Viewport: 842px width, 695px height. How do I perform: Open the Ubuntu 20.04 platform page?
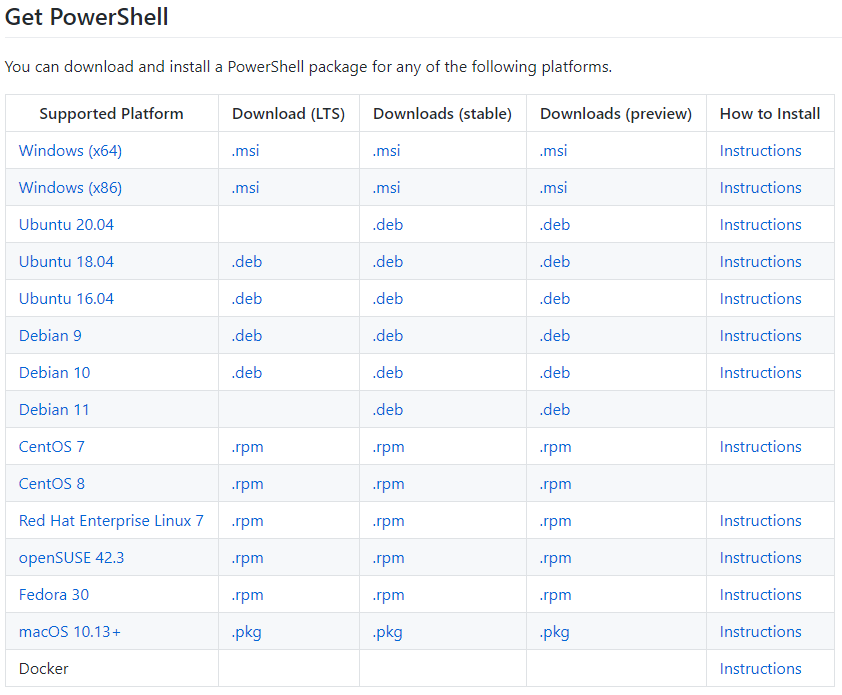[66, 224]
